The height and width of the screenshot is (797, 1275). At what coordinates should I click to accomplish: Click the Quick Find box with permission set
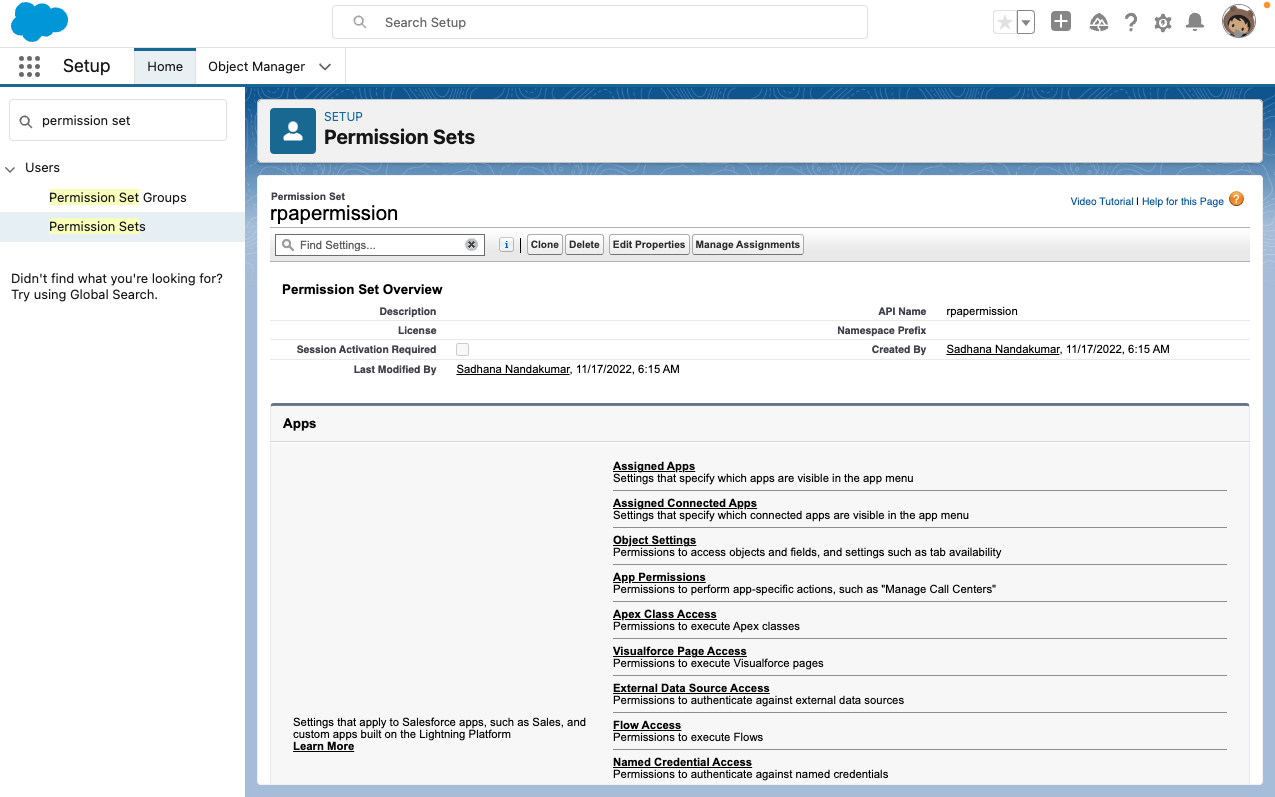pos(118,120)
